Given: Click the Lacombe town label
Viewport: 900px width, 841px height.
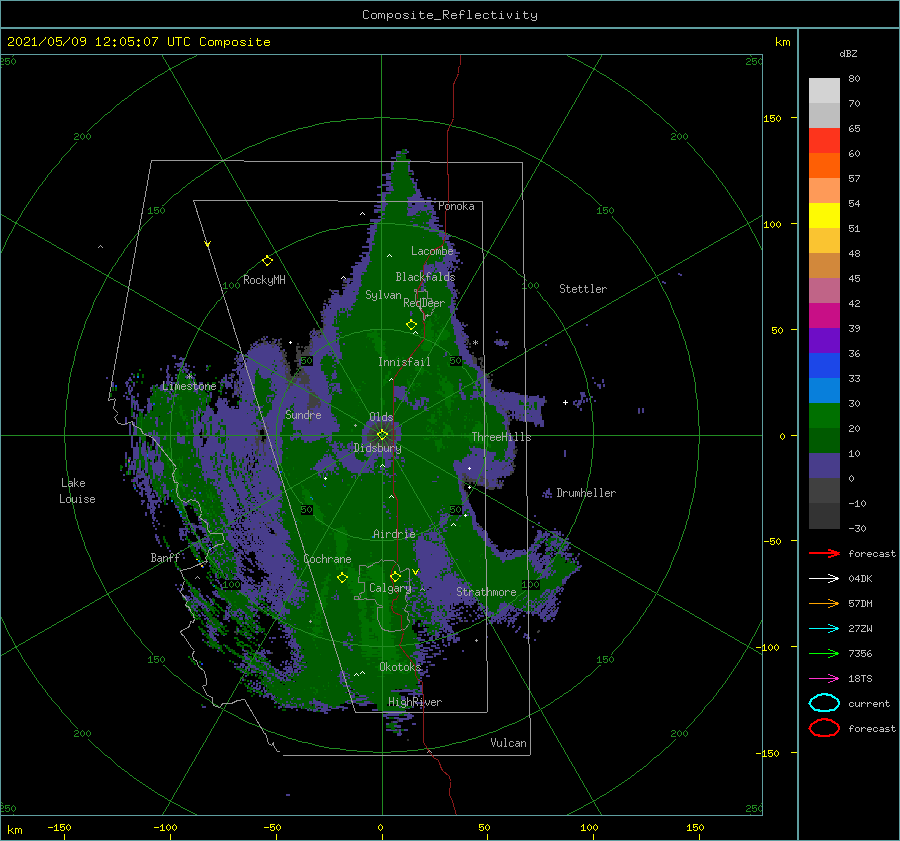Looking at the screenshot, I should click(432, 251).
